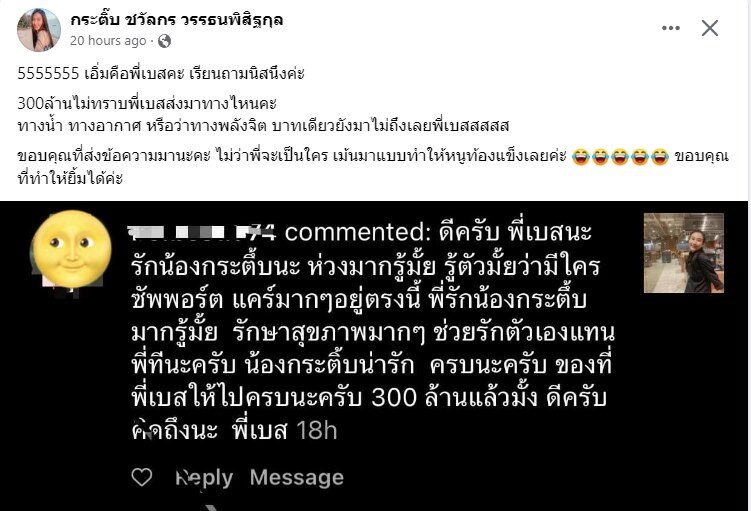Open the post thumbnail beside the comment
The height and width of the screenshot is (511, 751).
(683, 253)
